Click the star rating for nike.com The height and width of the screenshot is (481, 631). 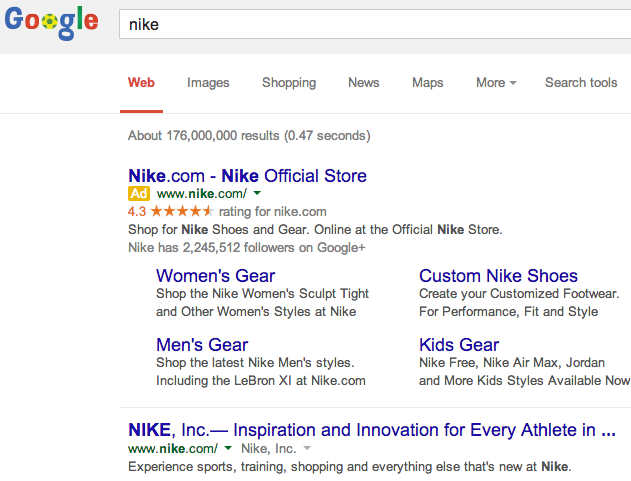coord(182,211)
